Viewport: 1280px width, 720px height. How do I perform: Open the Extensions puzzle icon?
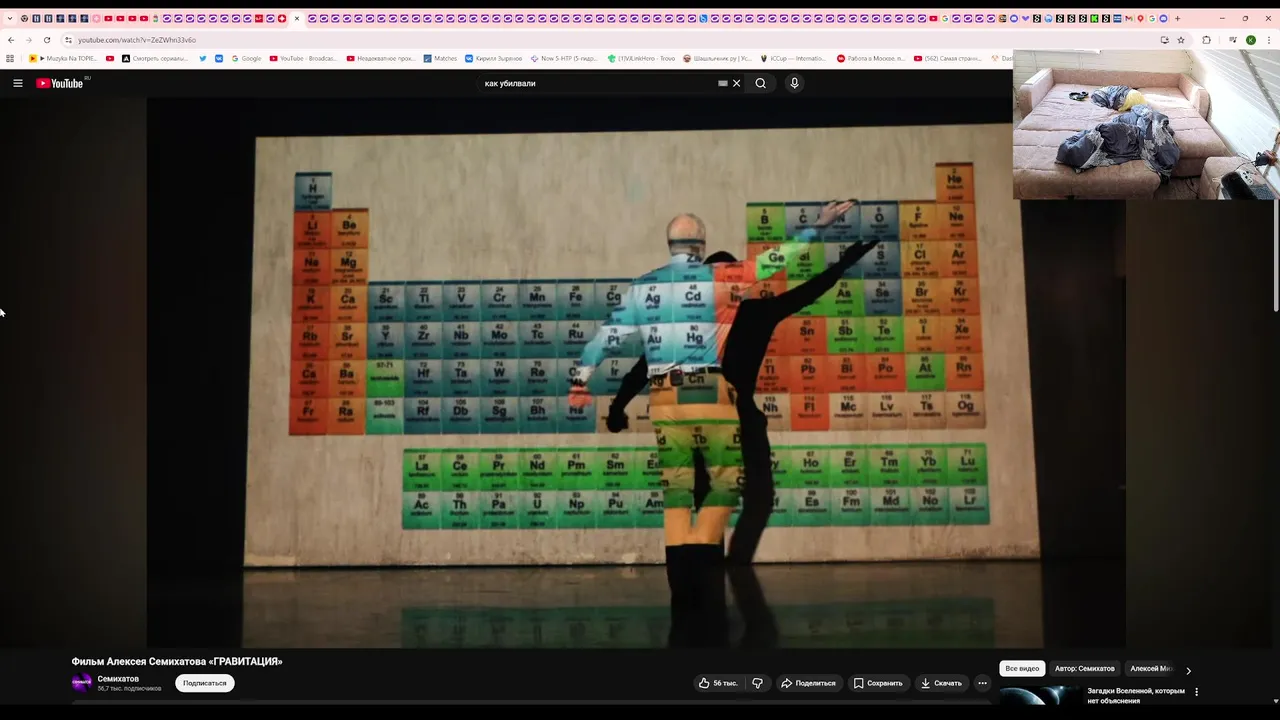coord(1206,40)
